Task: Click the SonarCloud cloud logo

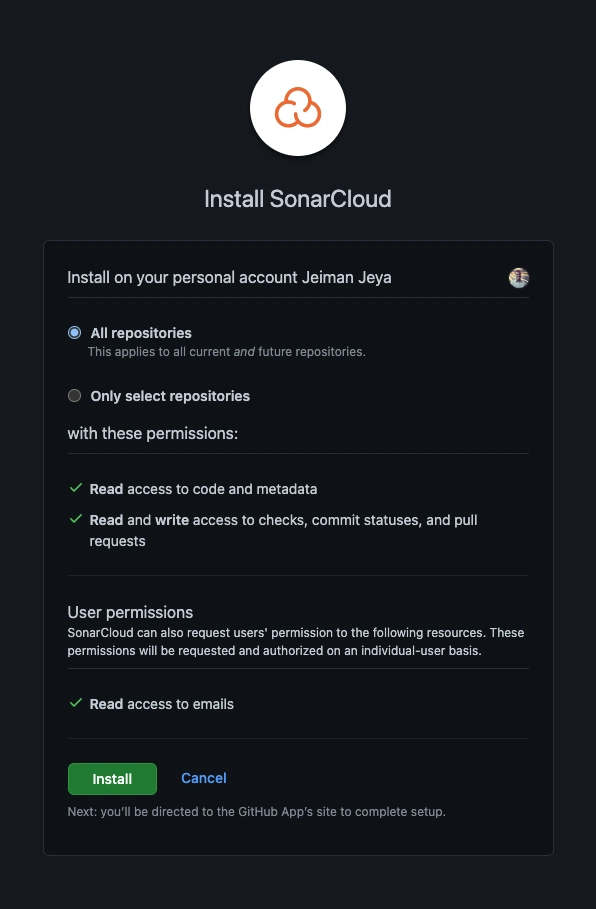Action: pos(297,108)
